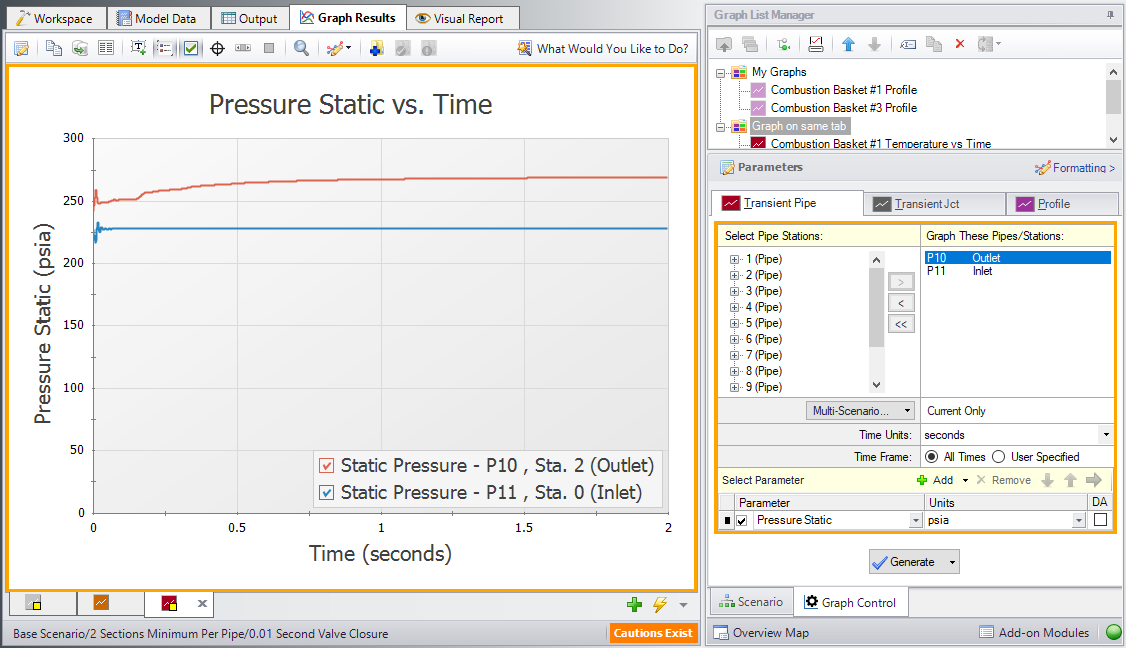1126x648 pixels.
Task: Click the crosshair icon in graph toolbar
Action: coord(217,48)
